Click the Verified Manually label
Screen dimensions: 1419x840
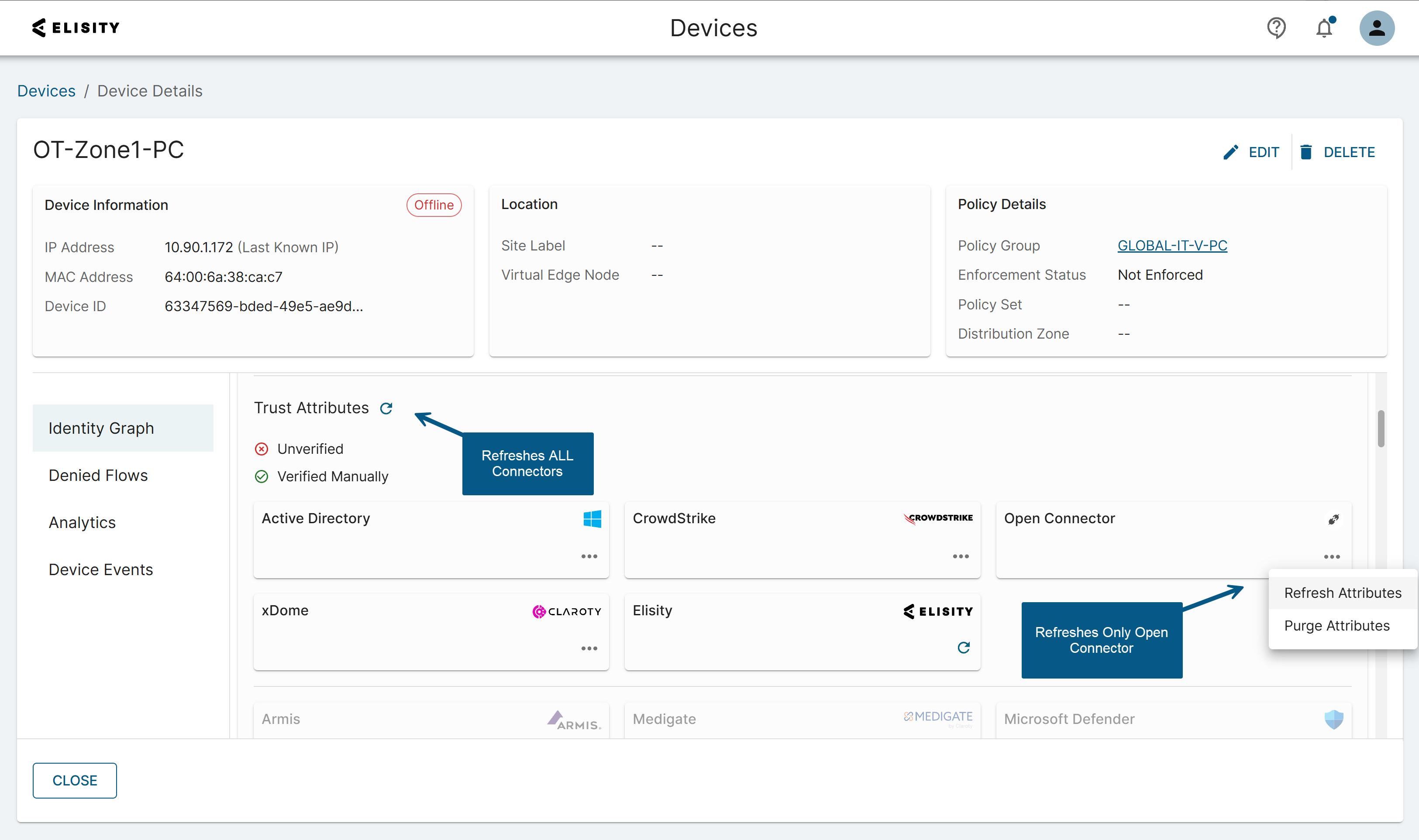(x=333, y=477)
